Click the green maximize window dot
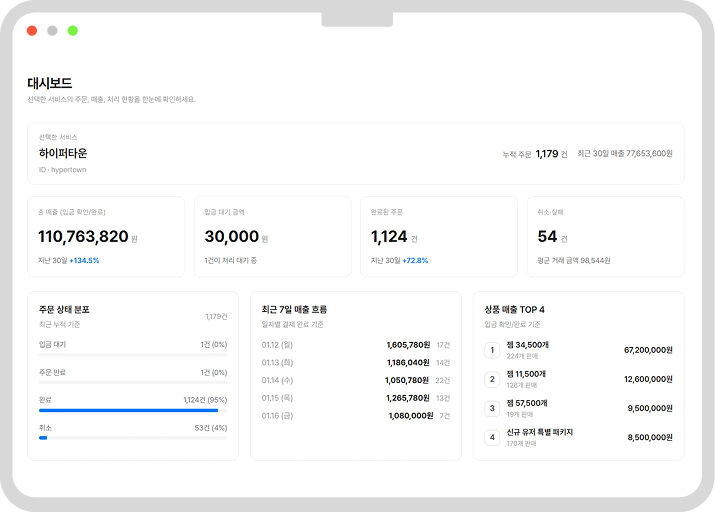This screenshot has width=715, height=512. [73, 31]
